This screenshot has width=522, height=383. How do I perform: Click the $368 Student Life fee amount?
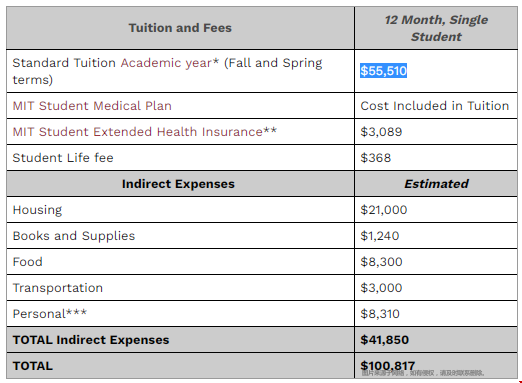[x=376, y=158]
